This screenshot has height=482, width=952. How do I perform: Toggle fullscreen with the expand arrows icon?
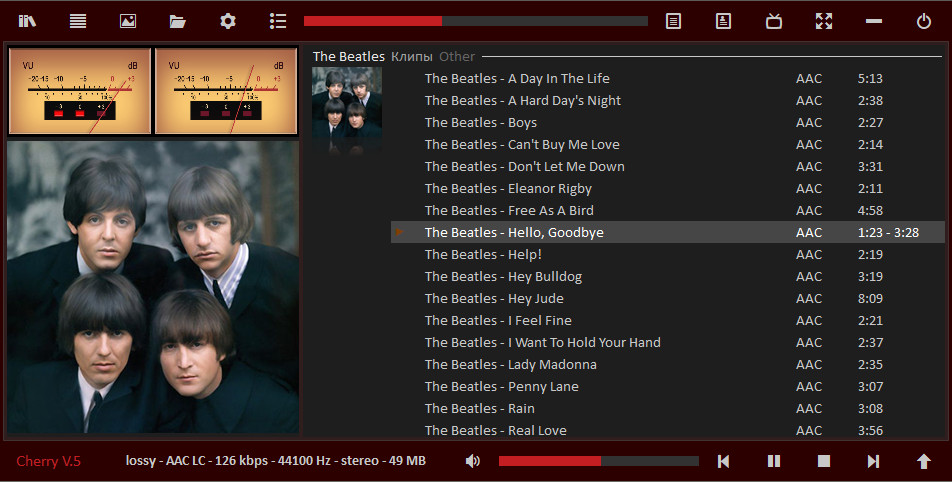pyautogui.click(x=824, y=21)
